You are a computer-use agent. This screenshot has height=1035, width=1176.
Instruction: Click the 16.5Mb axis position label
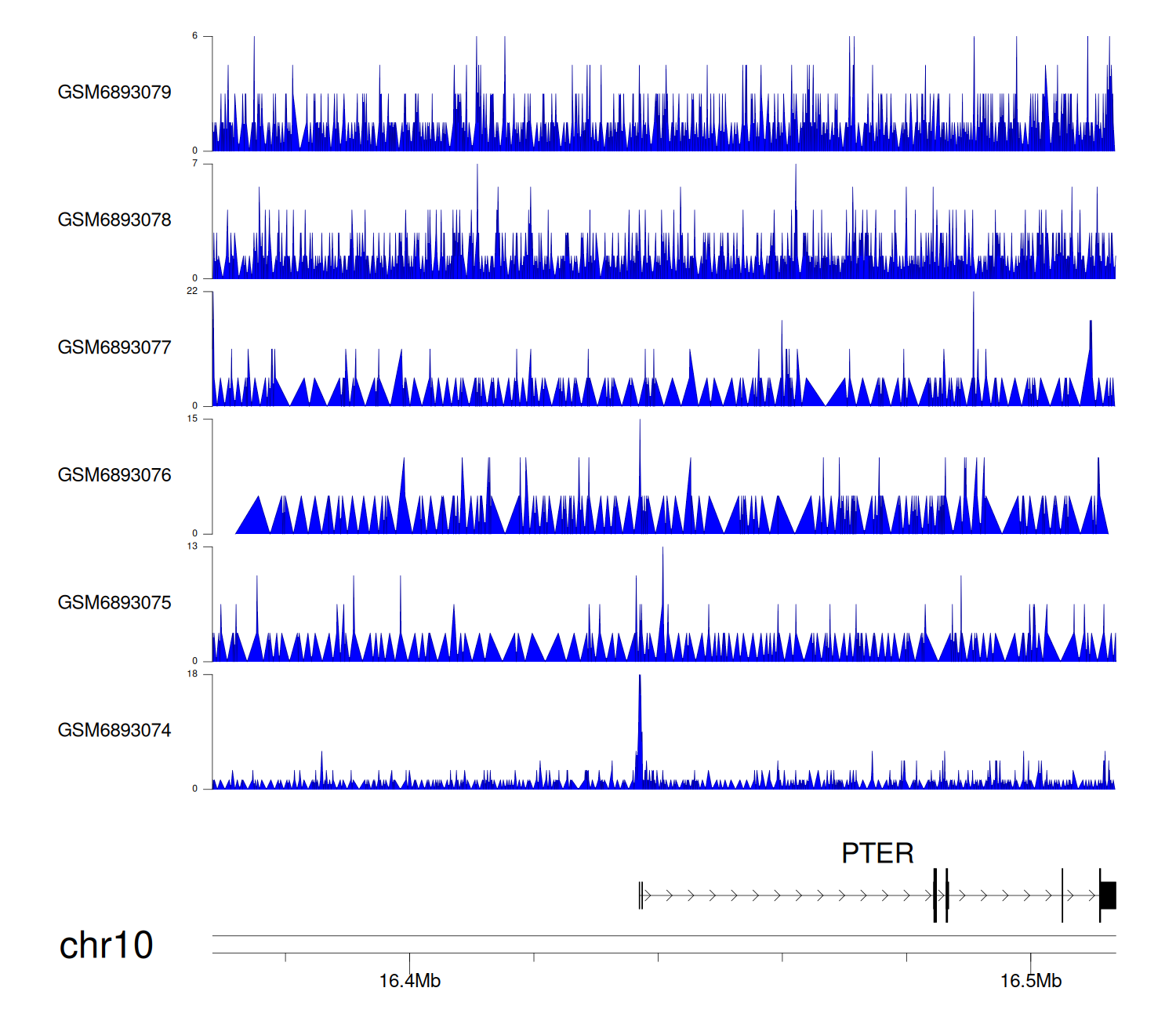pos(1030,981)
